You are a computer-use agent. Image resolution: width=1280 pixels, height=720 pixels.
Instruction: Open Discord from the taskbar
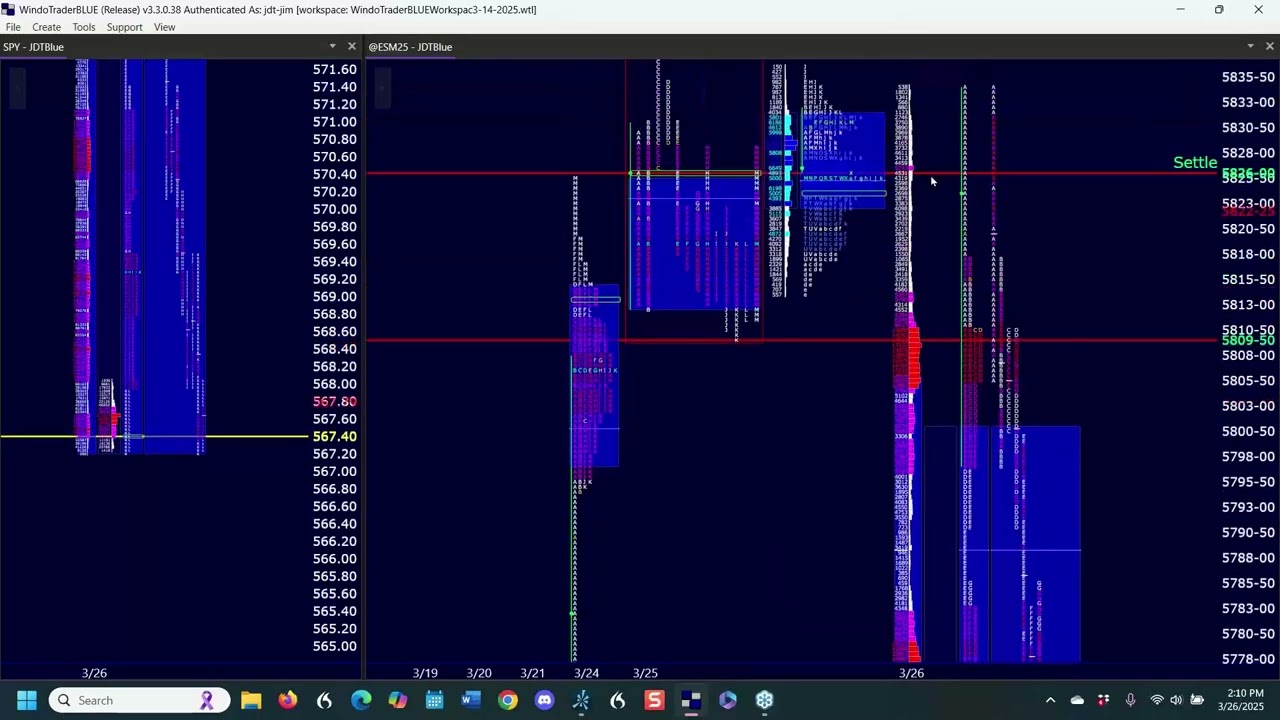click(544, 700)
